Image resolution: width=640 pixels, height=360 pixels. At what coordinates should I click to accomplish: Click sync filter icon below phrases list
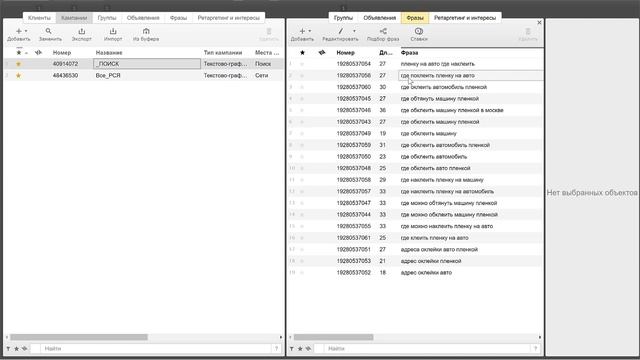point(308,349)
